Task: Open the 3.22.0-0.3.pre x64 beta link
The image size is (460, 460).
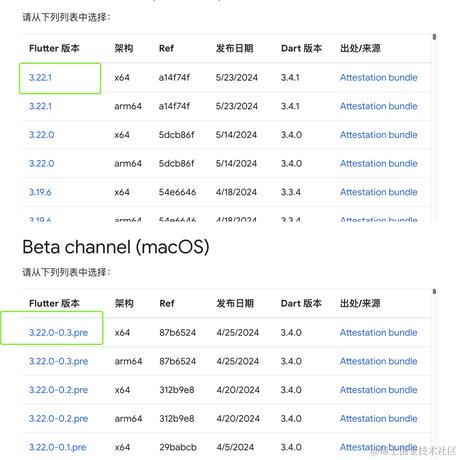Action: [x=58, y=333]
